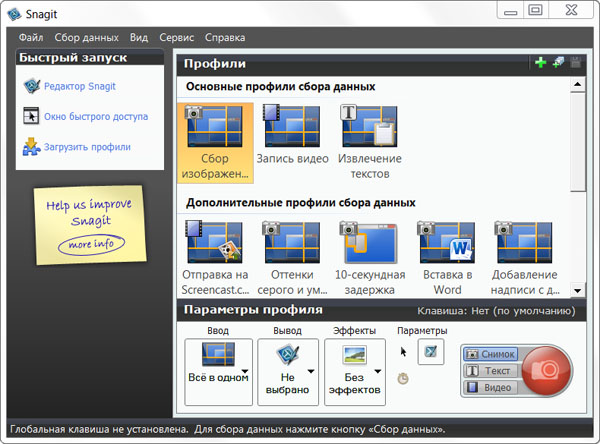Open the Сервис menu

point(176,38)
